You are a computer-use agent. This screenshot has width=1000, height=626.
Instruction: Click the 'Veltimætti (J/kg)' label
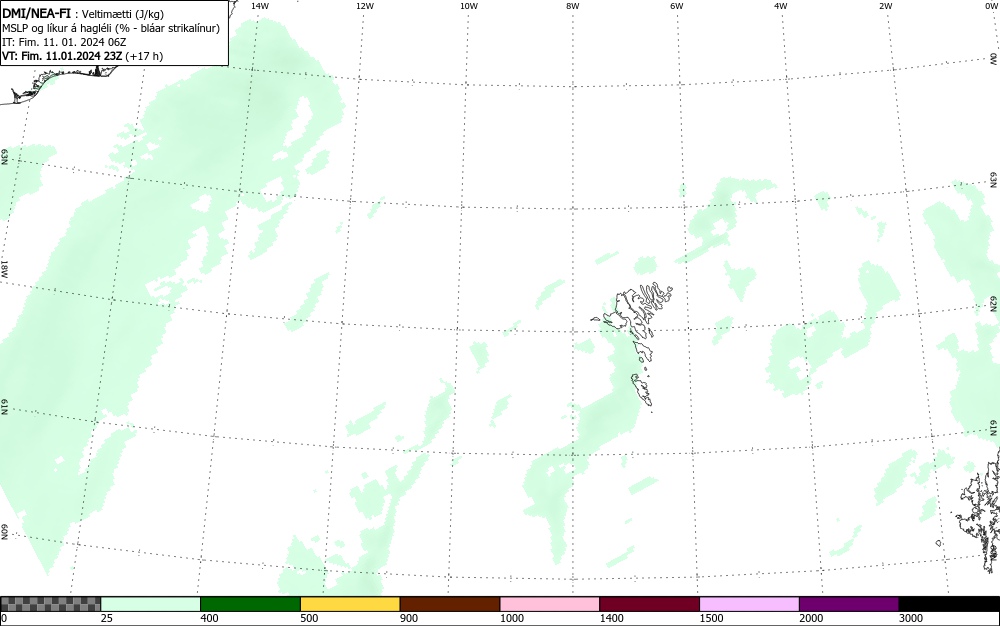[123, 14]
